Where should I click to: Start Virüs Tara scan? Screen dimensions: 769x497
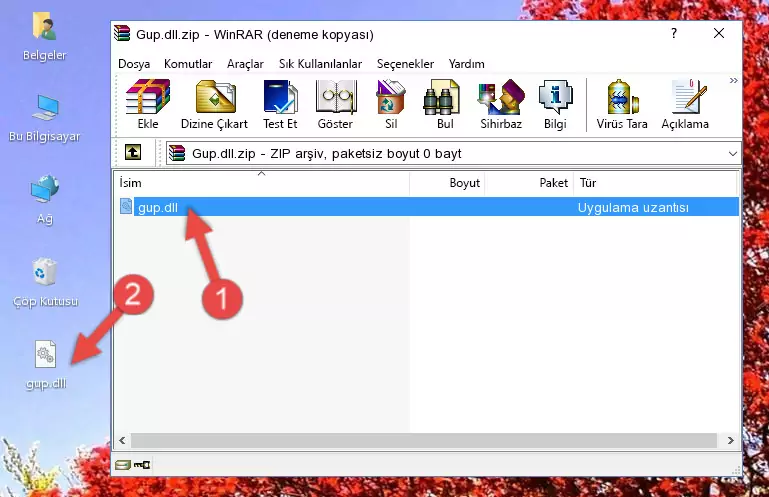[x=622, y=104]
